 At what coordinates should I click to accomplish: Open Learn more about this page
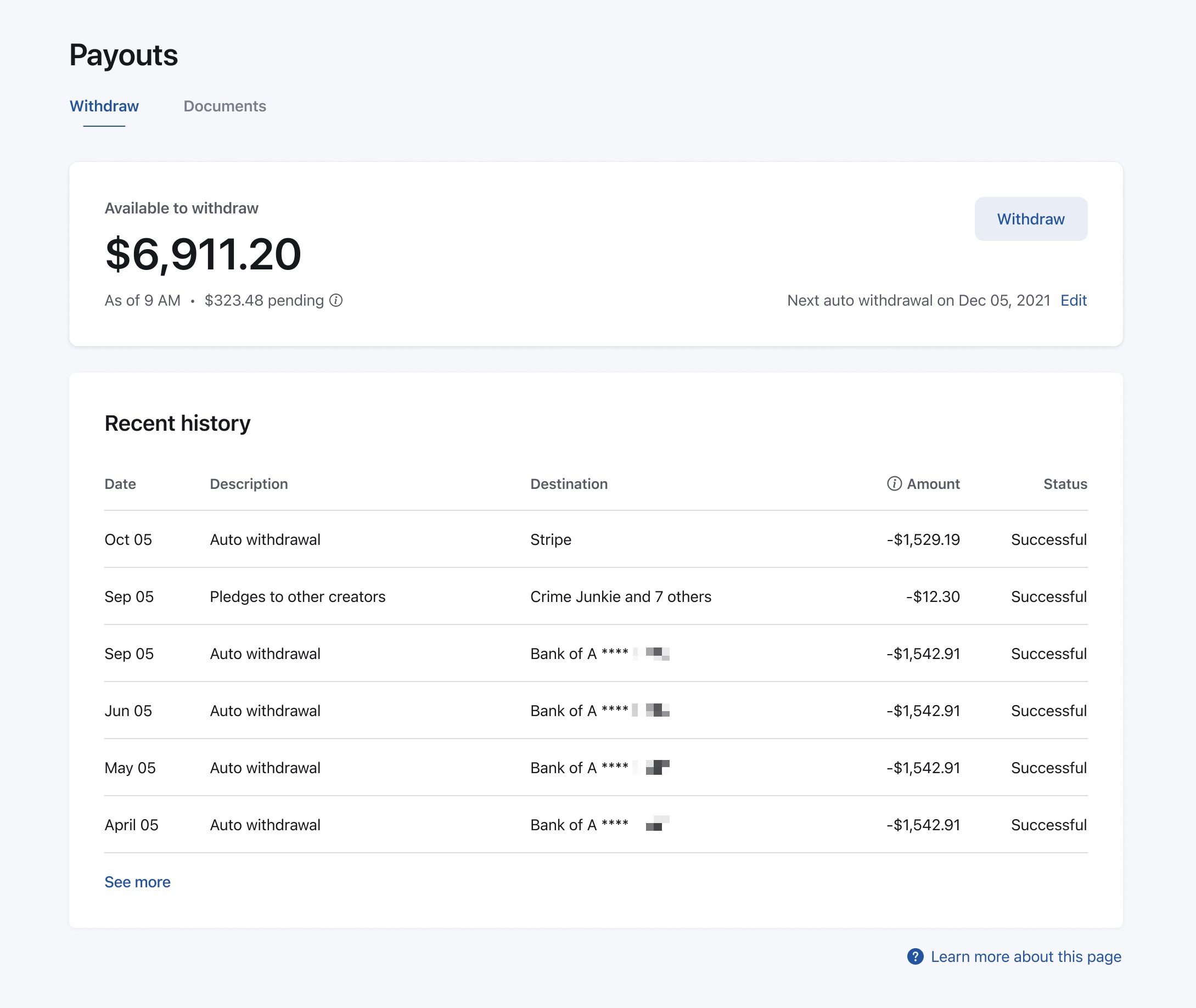1025,956
